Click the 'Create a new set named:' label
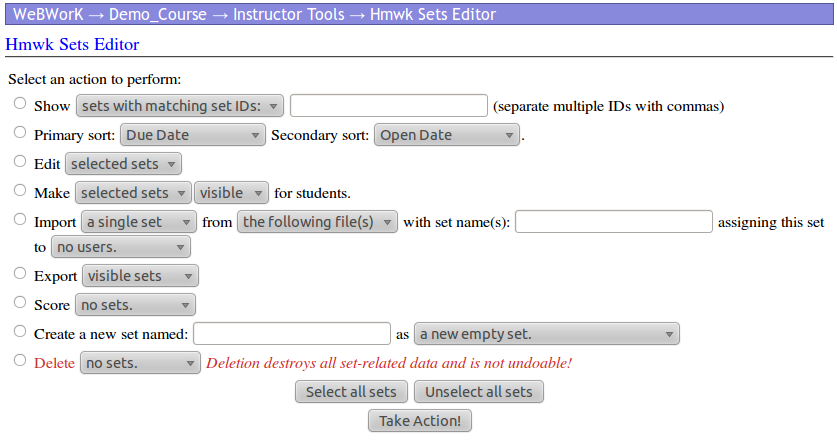 click(111, 334)
